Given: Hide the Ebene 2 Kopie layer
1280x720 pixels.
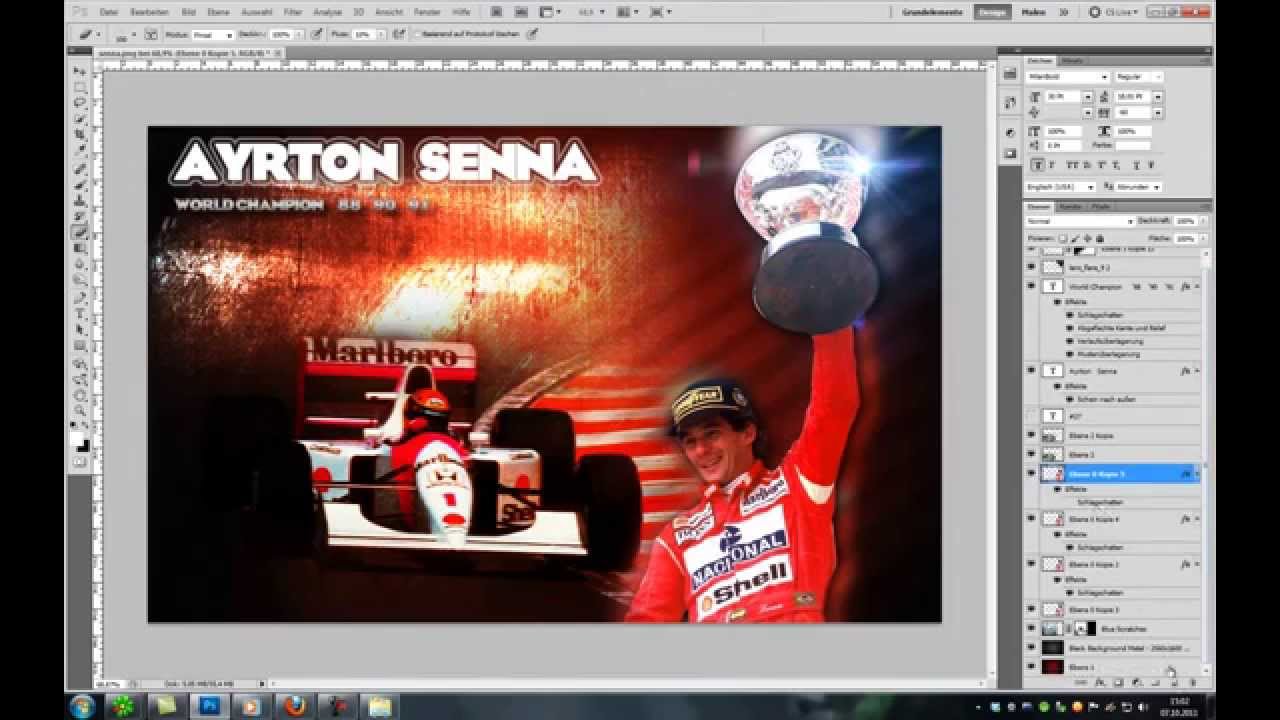Looking at the screenshot, I should (1031, 435).
